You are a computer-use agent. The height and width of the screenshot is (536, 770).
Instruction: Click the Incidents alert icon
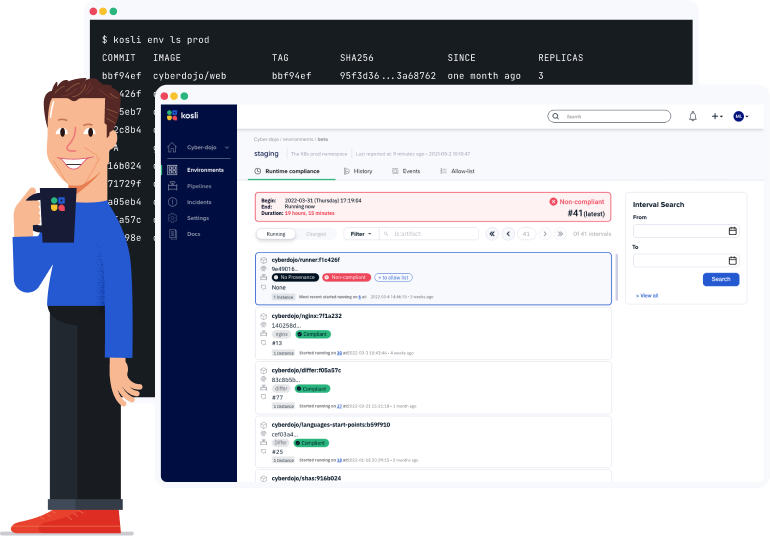click(x=172, y=202)
